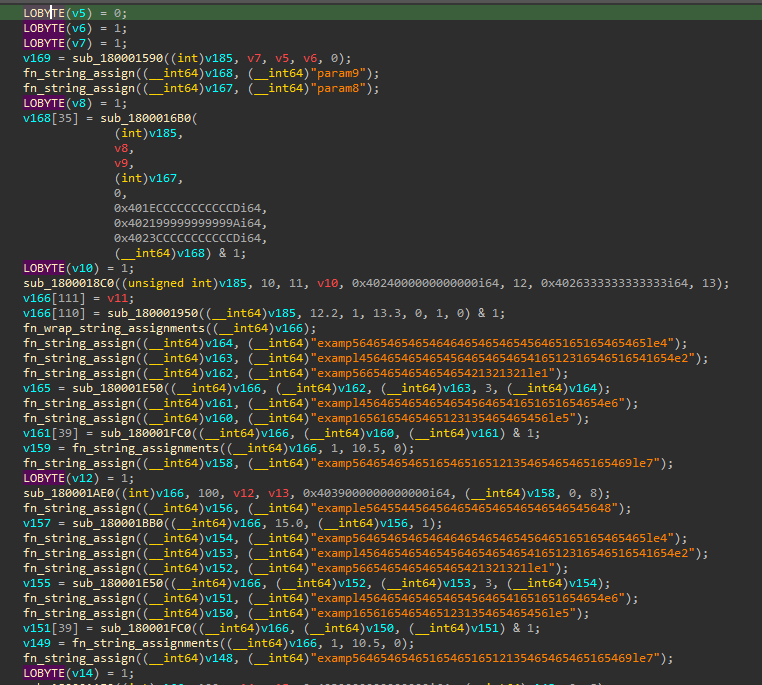Screen dimensions: 762x685
Task: Click the highlighted LOBYTE(v5) = 0 line
Action: point(381,13)
